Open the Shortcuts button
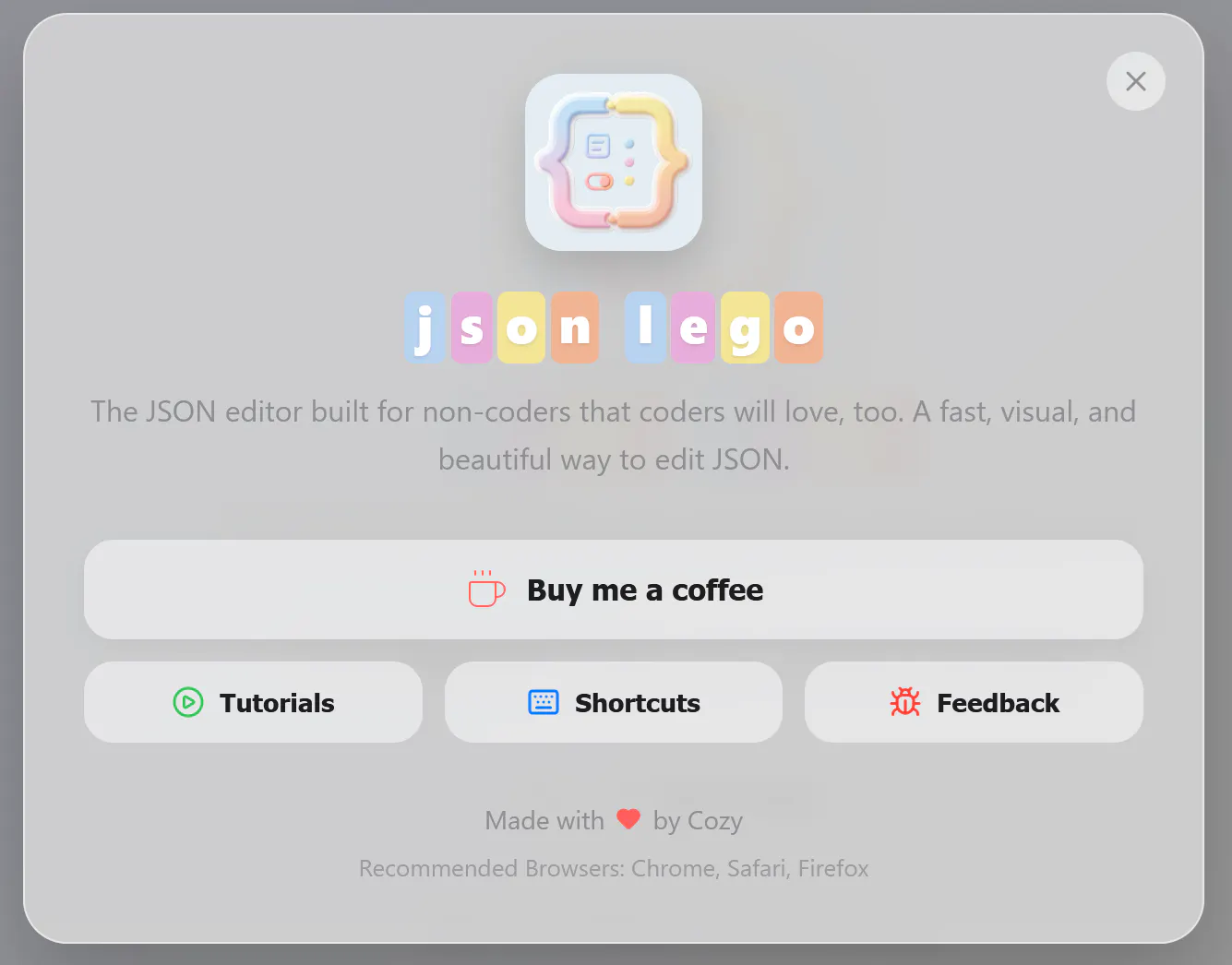Screen dimensions: 1232x965 point(614,702)
